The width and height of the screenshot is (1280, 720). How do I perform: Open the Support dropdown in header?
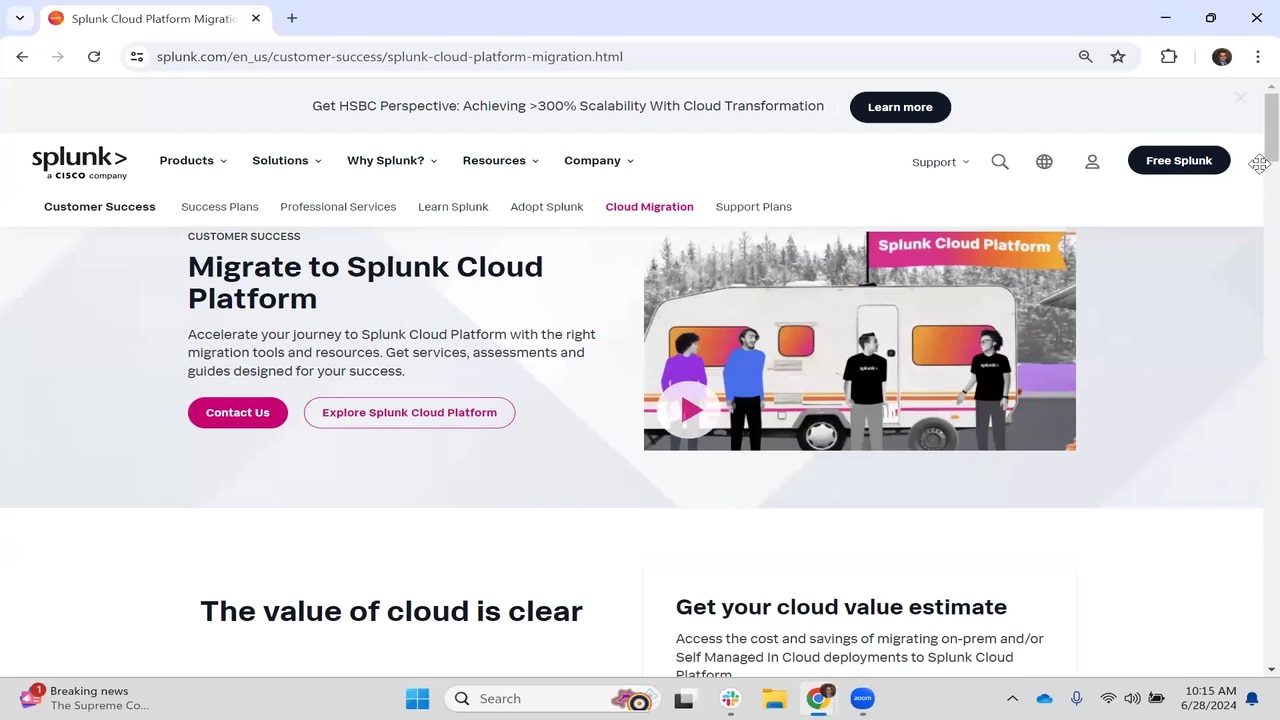pyautogui.click(x=940, y=162)
